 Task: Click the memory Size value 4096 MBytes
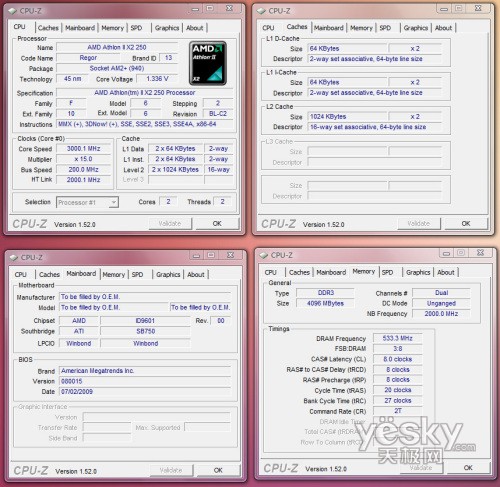(325, 303)
